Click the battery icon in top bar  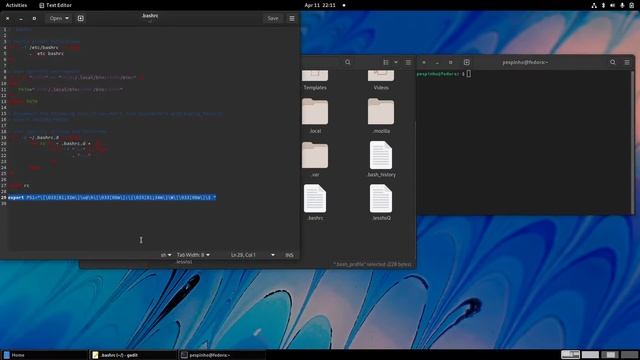pos(631,5)
